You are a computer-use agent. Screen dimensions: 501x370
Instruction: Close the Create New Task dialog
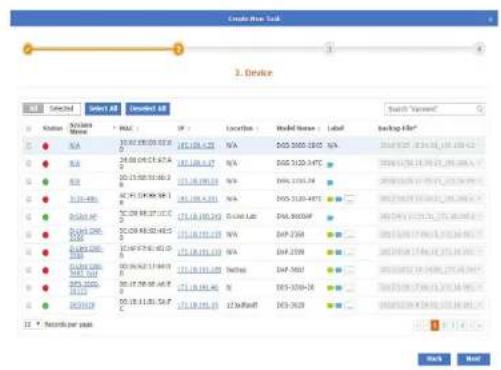coord(490,19)
